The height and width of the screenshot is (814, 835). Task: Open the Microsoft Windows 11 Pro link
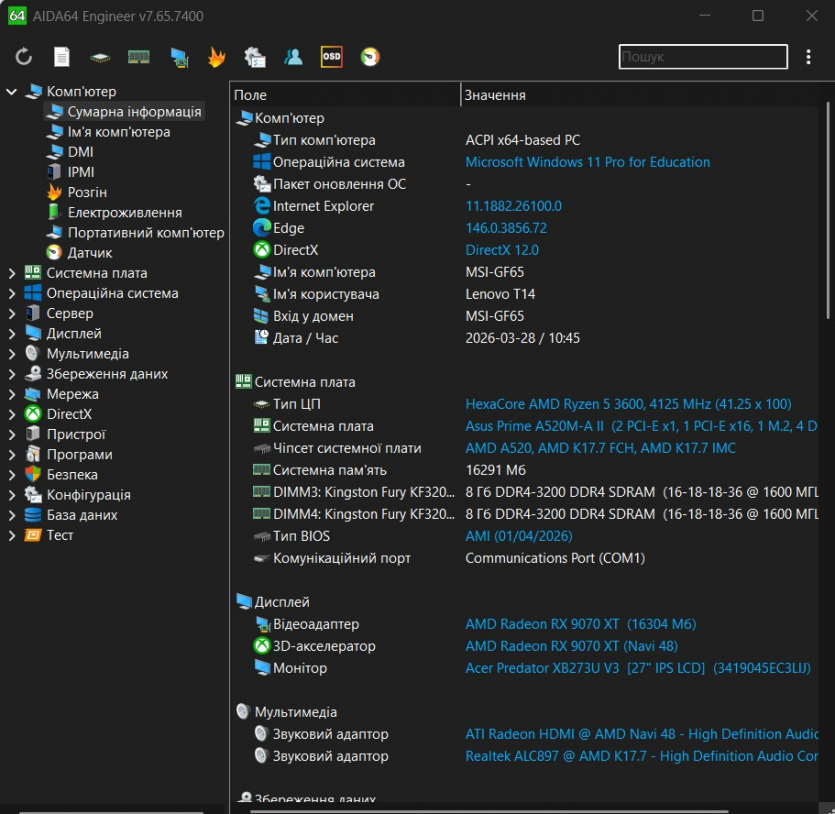(587, 162)
